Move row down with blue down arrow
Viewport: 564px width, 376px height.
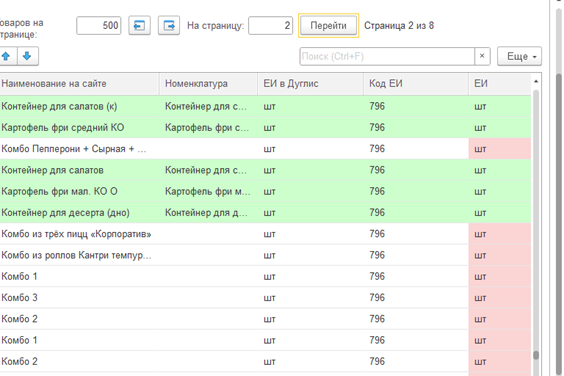click(x=27, y=56)
